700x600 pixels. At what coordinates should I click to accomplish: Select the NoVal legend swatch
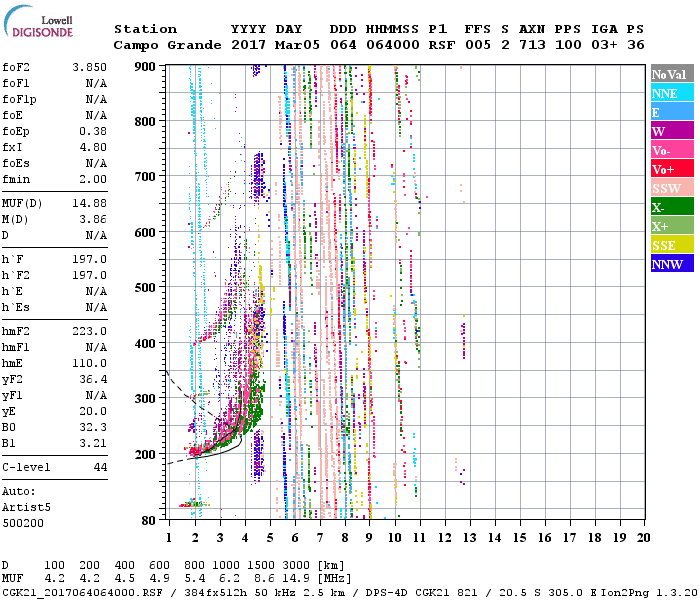(x=672, y=74)
